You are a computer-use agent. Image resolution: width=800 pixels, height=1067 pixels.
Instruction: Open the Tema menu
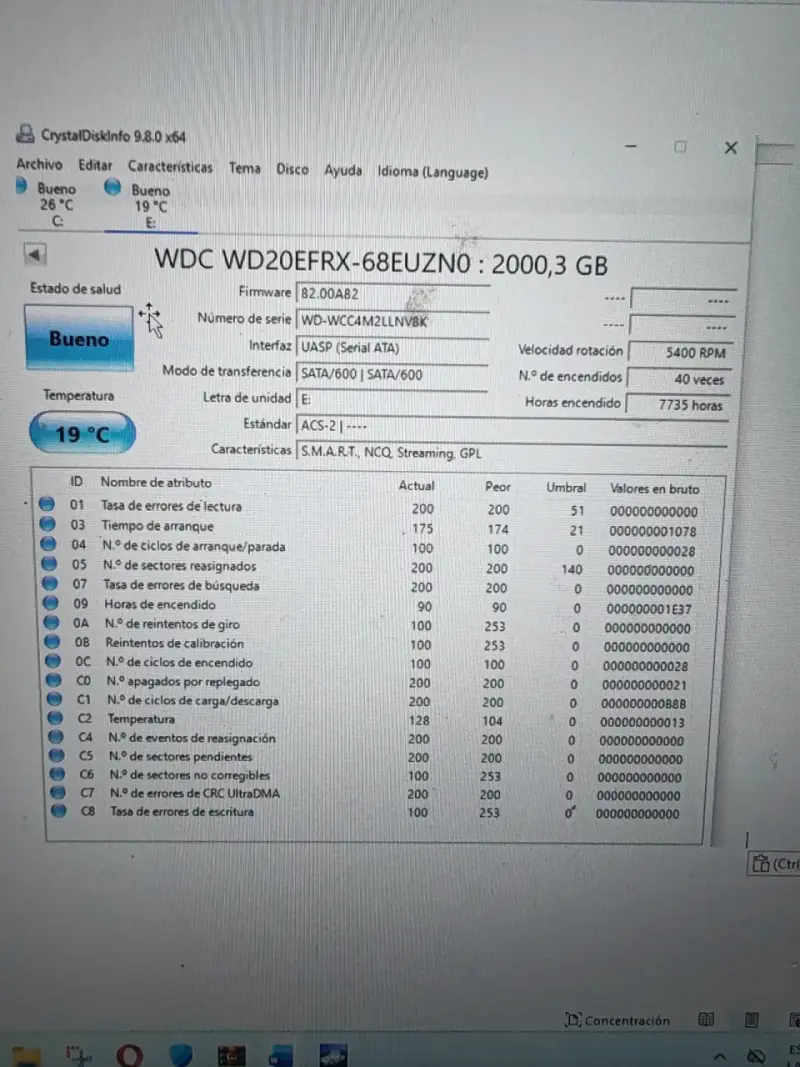click(244, 168)
